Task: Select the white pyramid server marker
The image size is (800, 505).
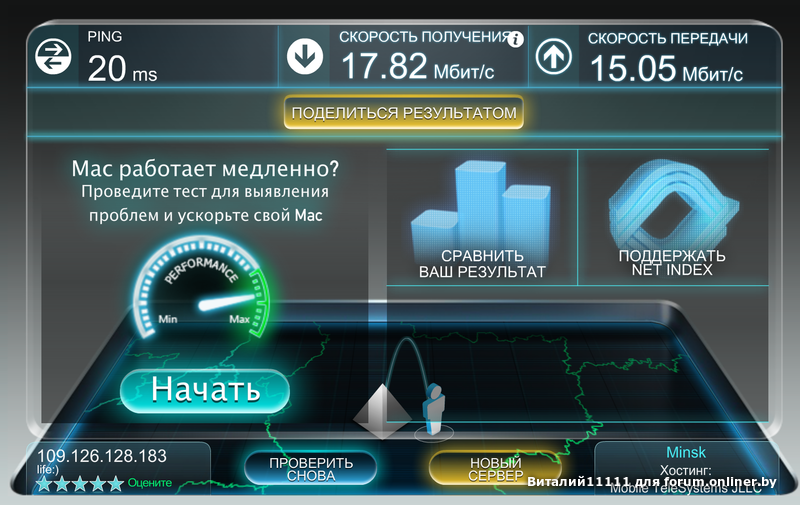Action: (382, 412)
